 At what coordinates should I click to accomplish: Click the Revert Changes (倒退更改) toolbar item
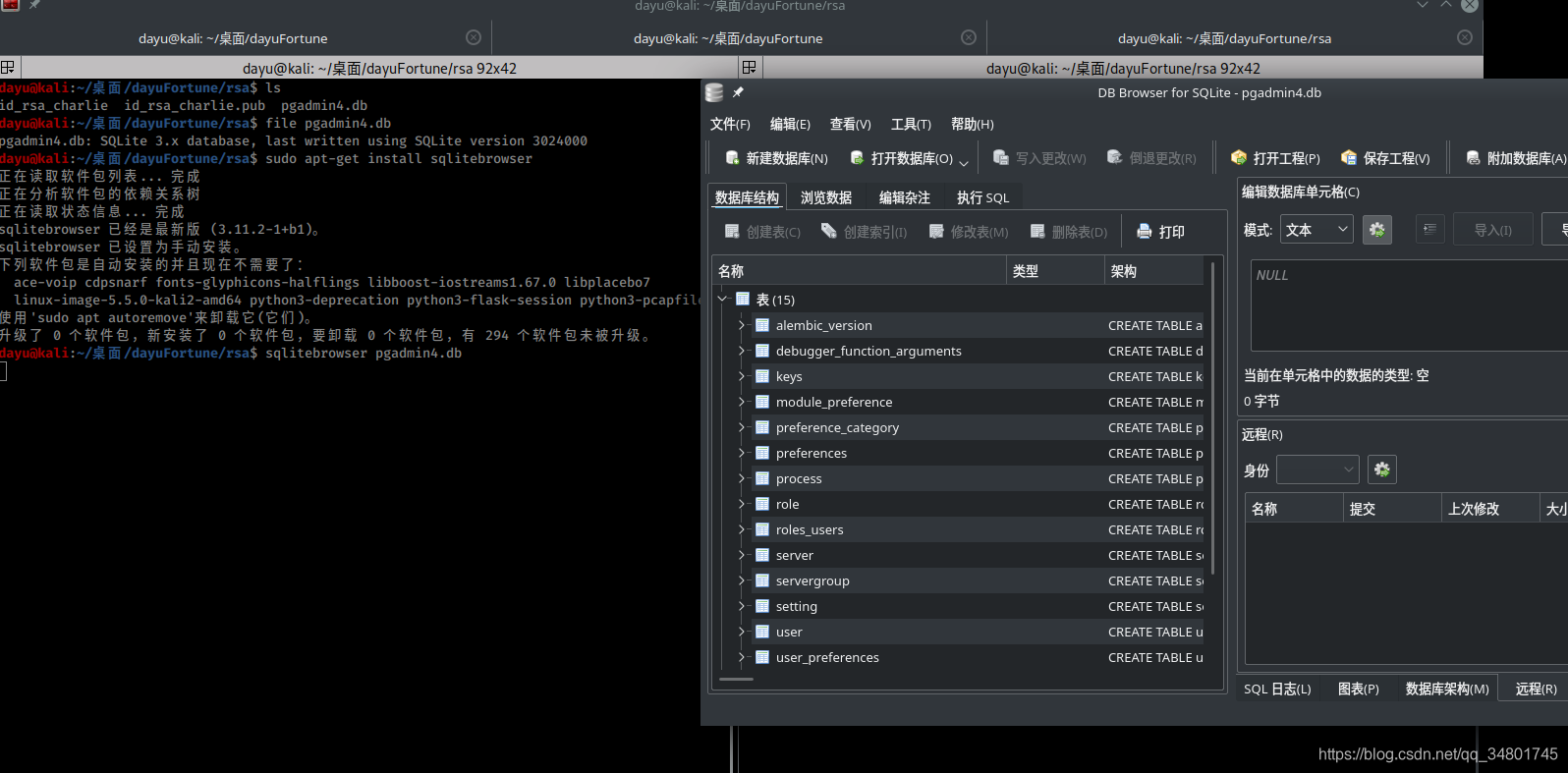point(1151,158)
